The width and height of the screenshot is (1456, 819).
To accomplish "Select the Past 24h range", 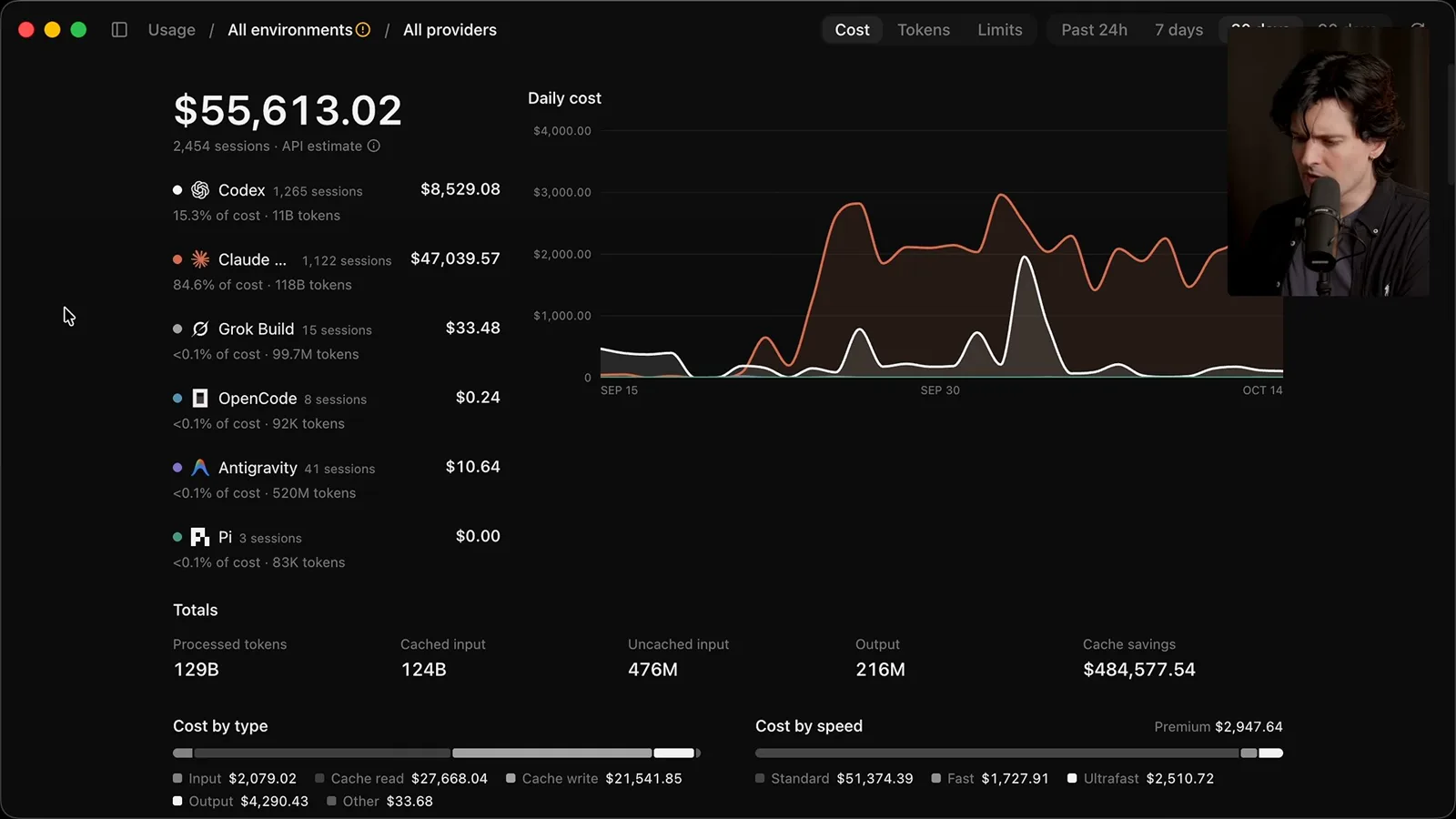I will [1094, 30].
